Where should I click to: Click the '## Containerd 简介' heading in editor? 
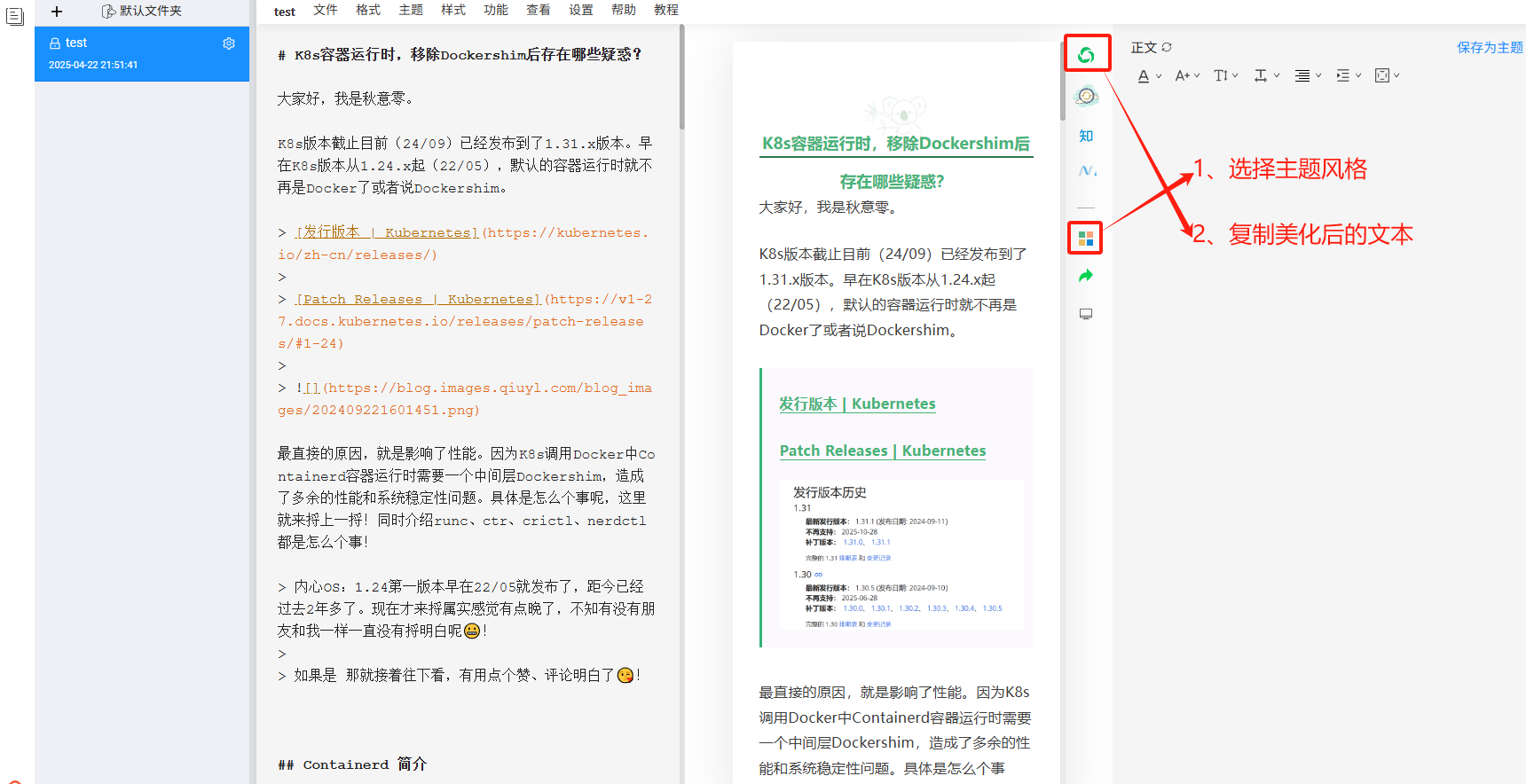(352, 764)
